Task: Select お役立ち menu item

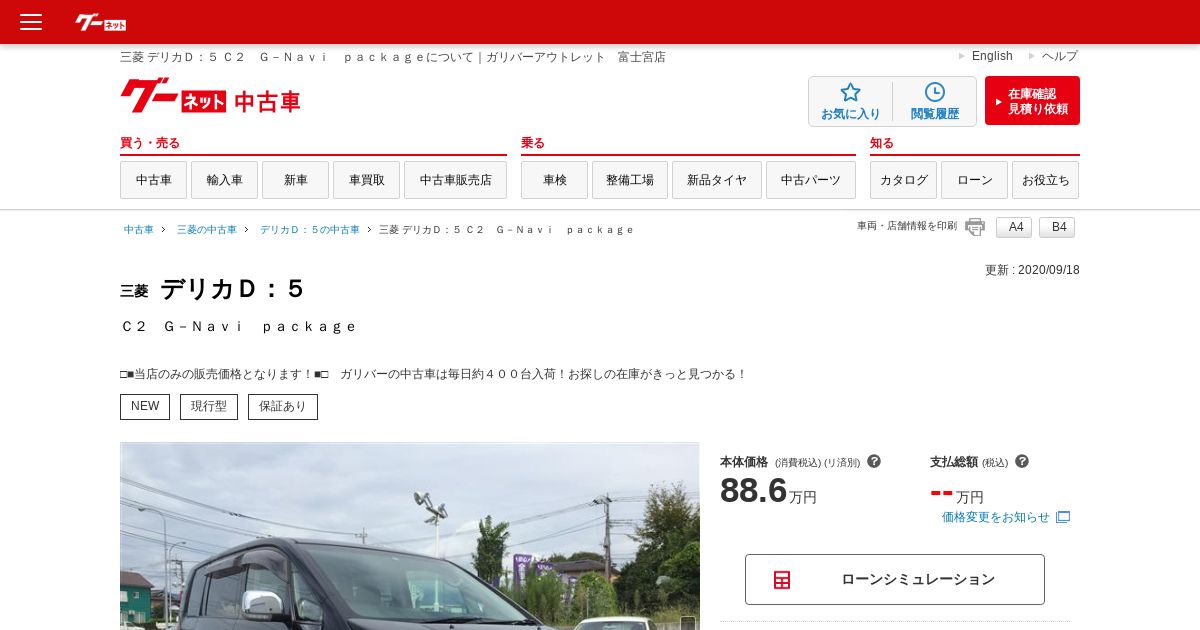Action: pyautogui.click(x=1045, y=180)
